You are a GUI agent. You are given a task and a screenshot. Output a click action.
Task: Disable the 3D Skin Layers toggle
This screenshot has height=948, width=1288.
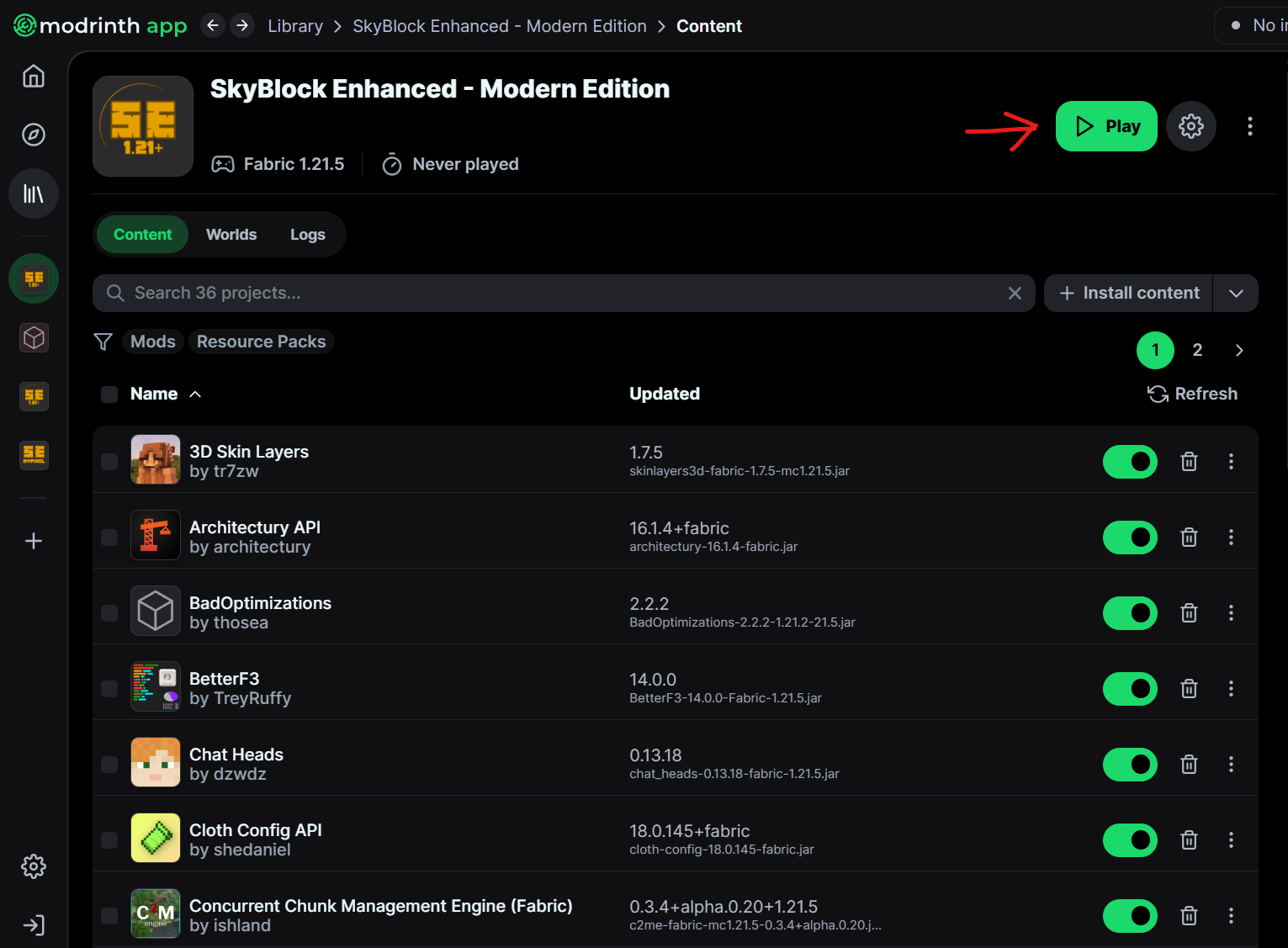tap(1130, 462)
